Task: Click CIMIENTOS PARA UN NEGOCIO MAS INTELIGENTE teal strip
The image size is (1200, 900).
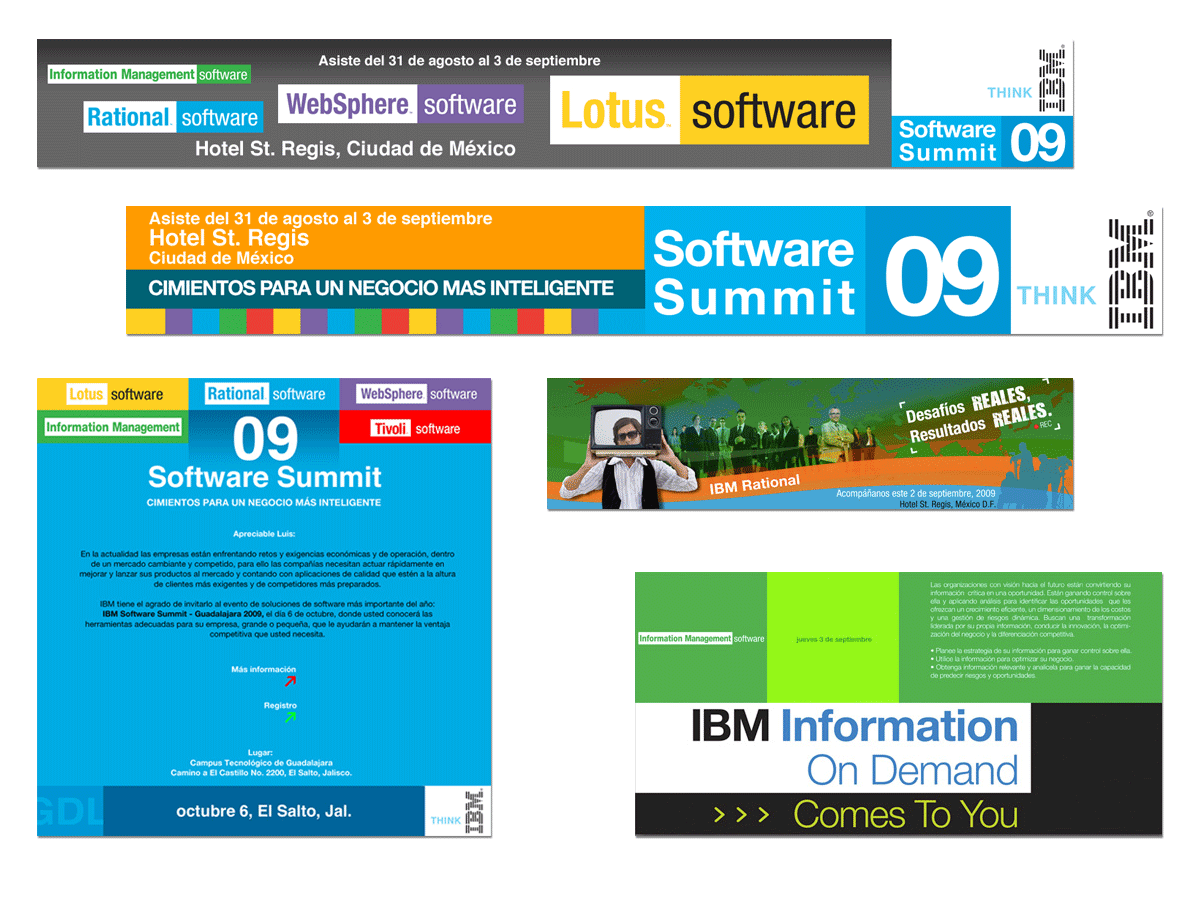Action: click(385, 288)
